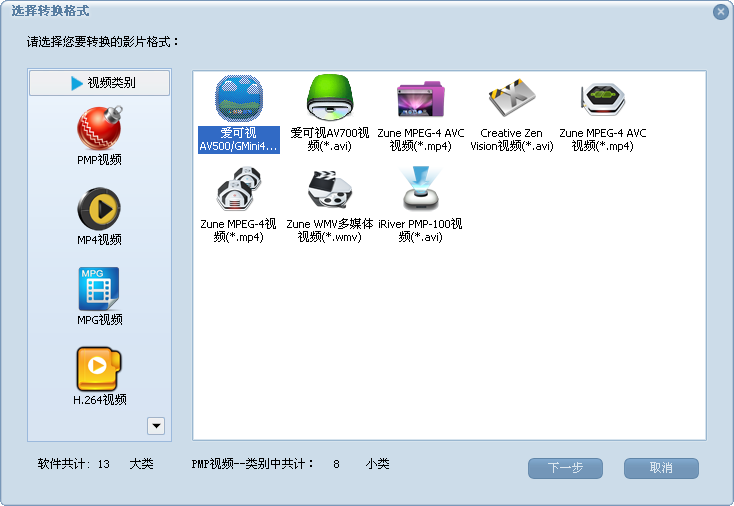Click the Zune WMV多媒体视频(*.wmv) label
Screen dimensions: 734x506
pyautogui.click(x=330, y=230)
